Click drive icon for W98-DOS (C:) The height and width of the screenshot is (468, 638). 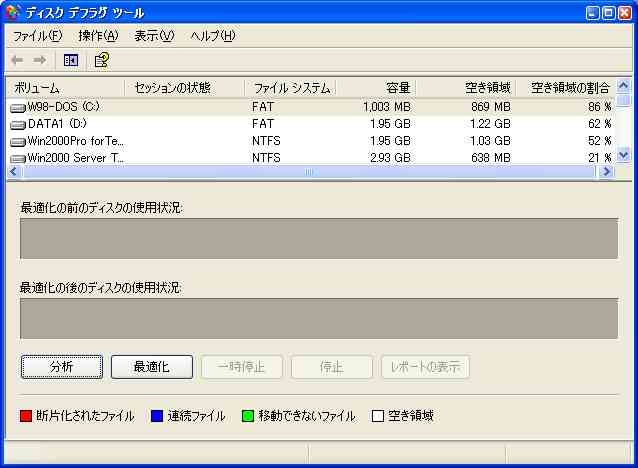[17, 108]
